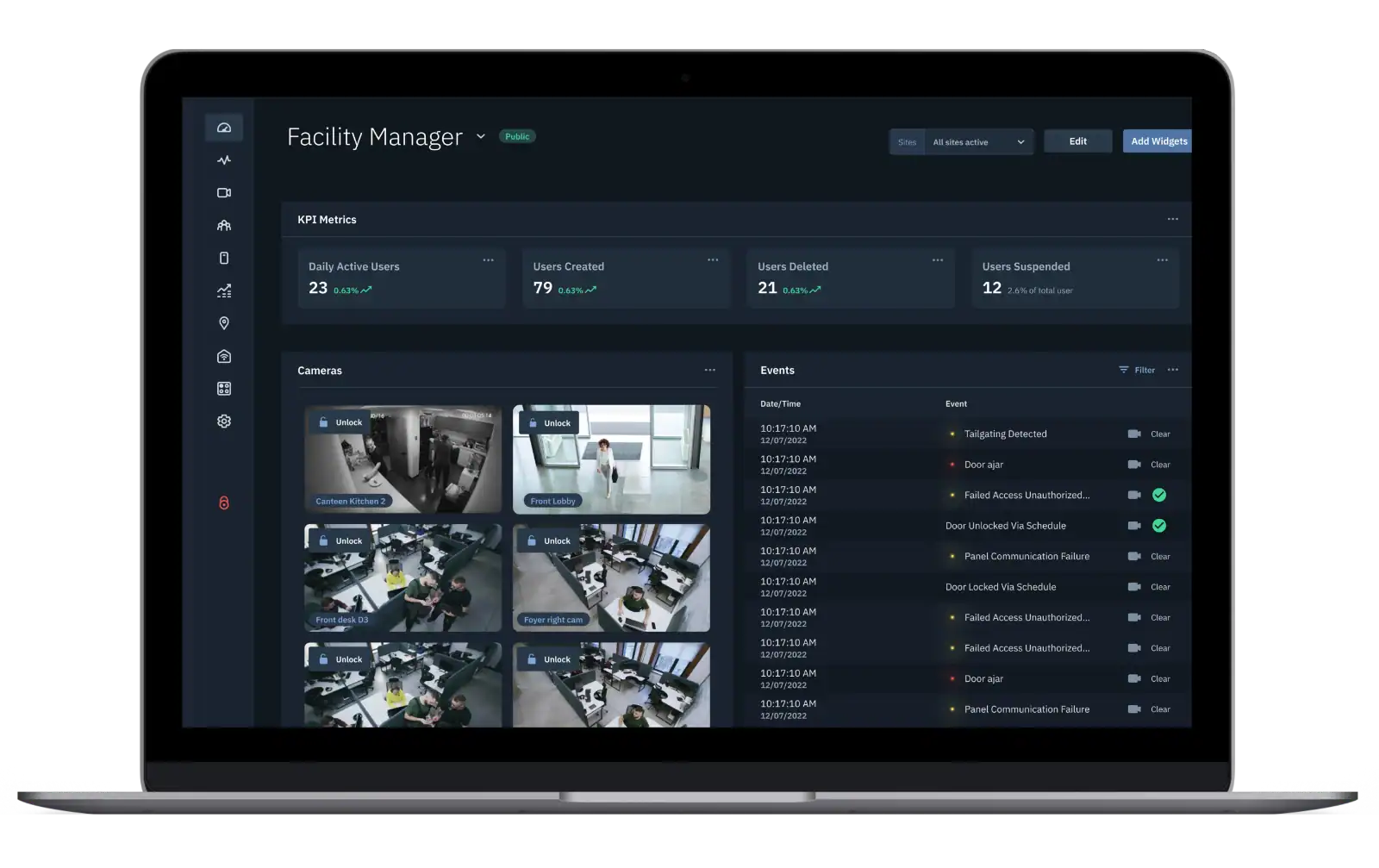Image resolution: width=1379 pixels, height=868 pixels.
Task: Click the Edit button
Action: [x=1077, y=141]
